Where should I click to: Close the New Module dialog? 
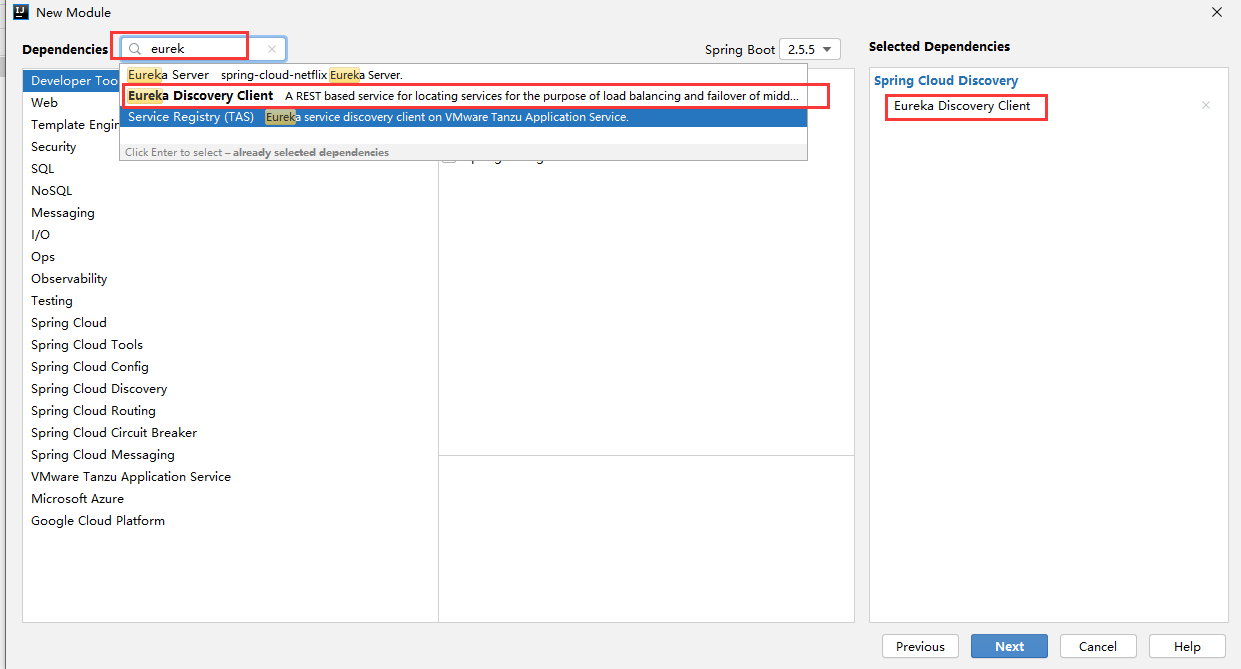click(1217, 13)
